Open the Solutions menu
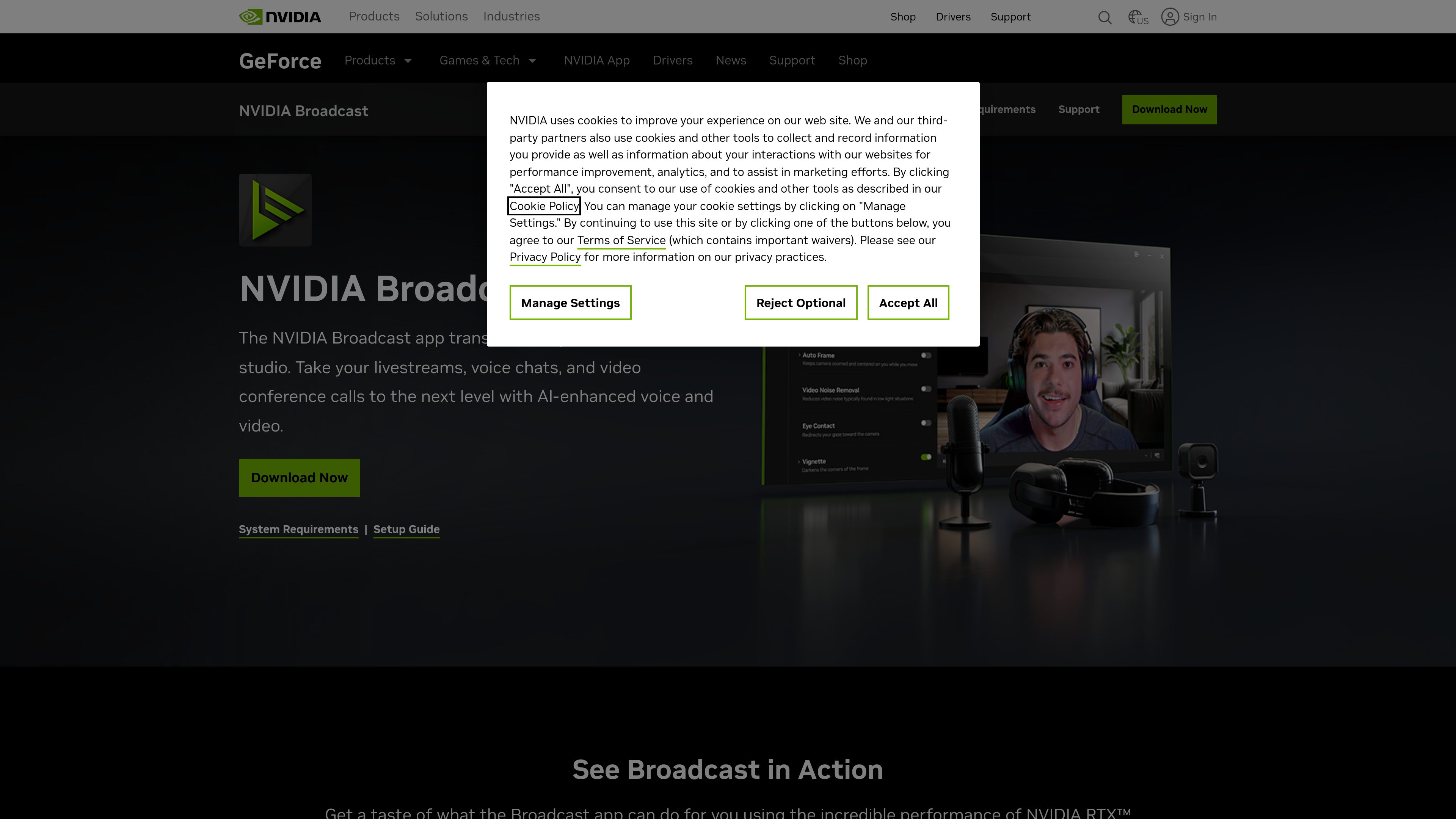Viewport: 1456px width, 819px height. (x=441, y=16)
